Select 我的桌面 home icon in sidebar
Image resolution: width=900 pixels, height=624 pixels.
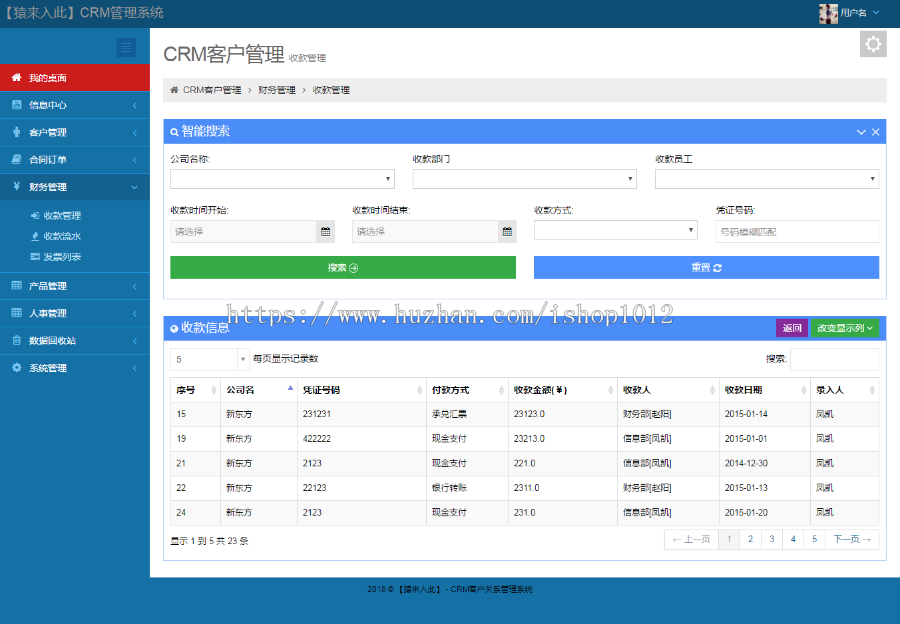pyautogui.click(x=14, y=77)
